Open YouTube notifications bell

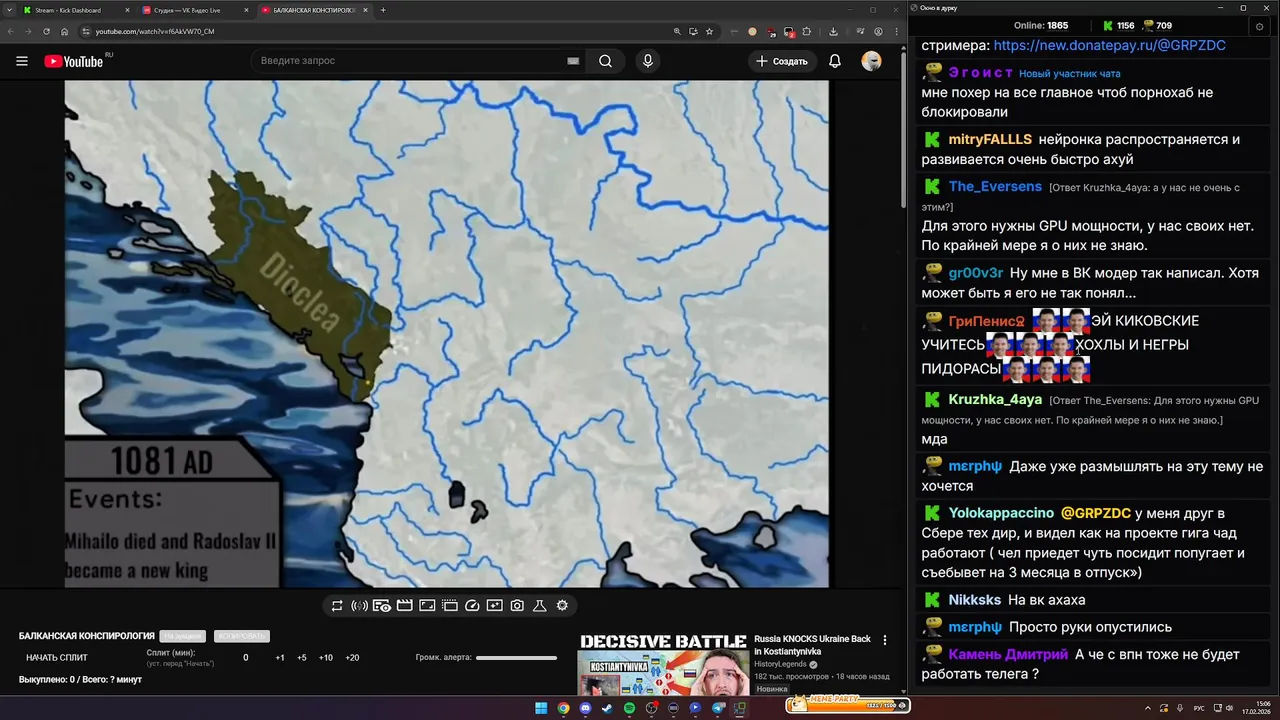(x=835, y=61)
